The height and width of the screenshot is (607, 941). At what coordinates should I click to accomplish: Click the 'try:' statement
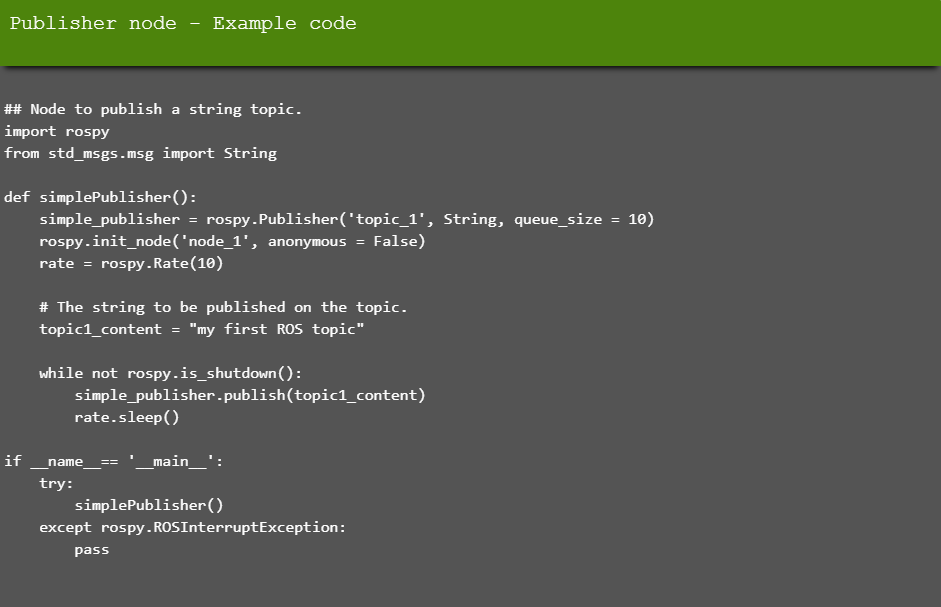(x=56, y=483)
